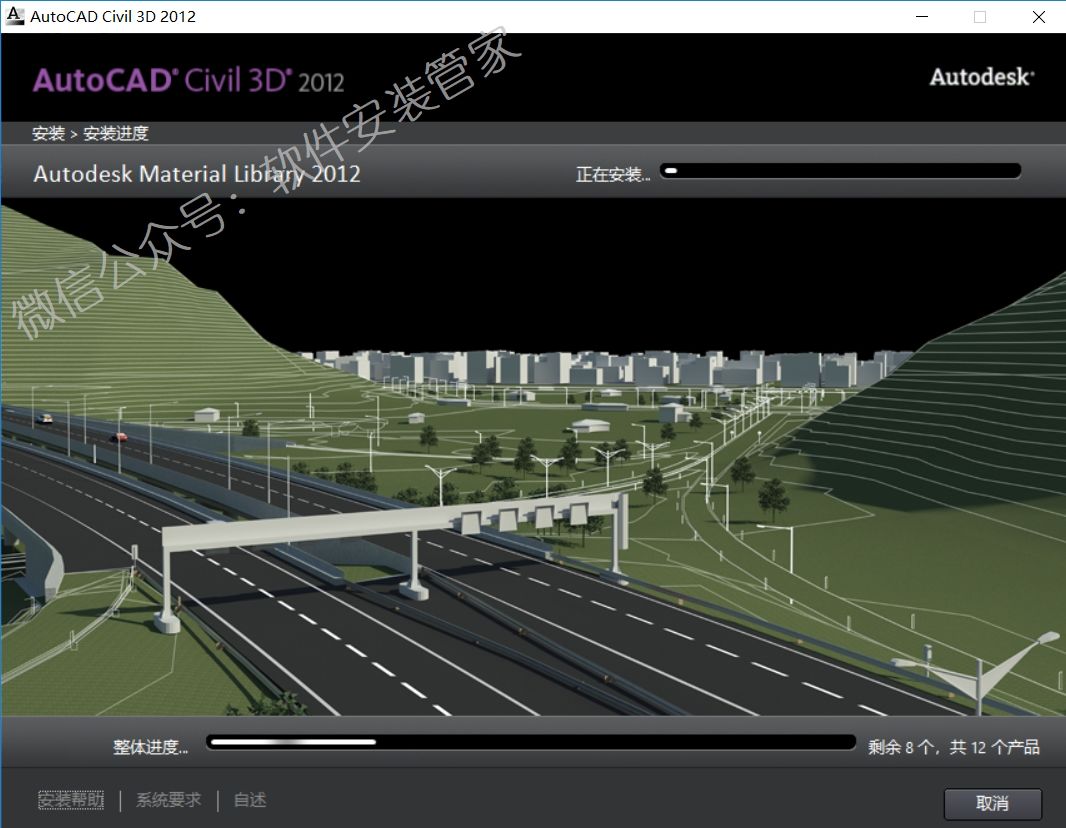Click the Autodesk Material Library 2012 heading
Screen dimensions: 1066x828
[197, 174]
